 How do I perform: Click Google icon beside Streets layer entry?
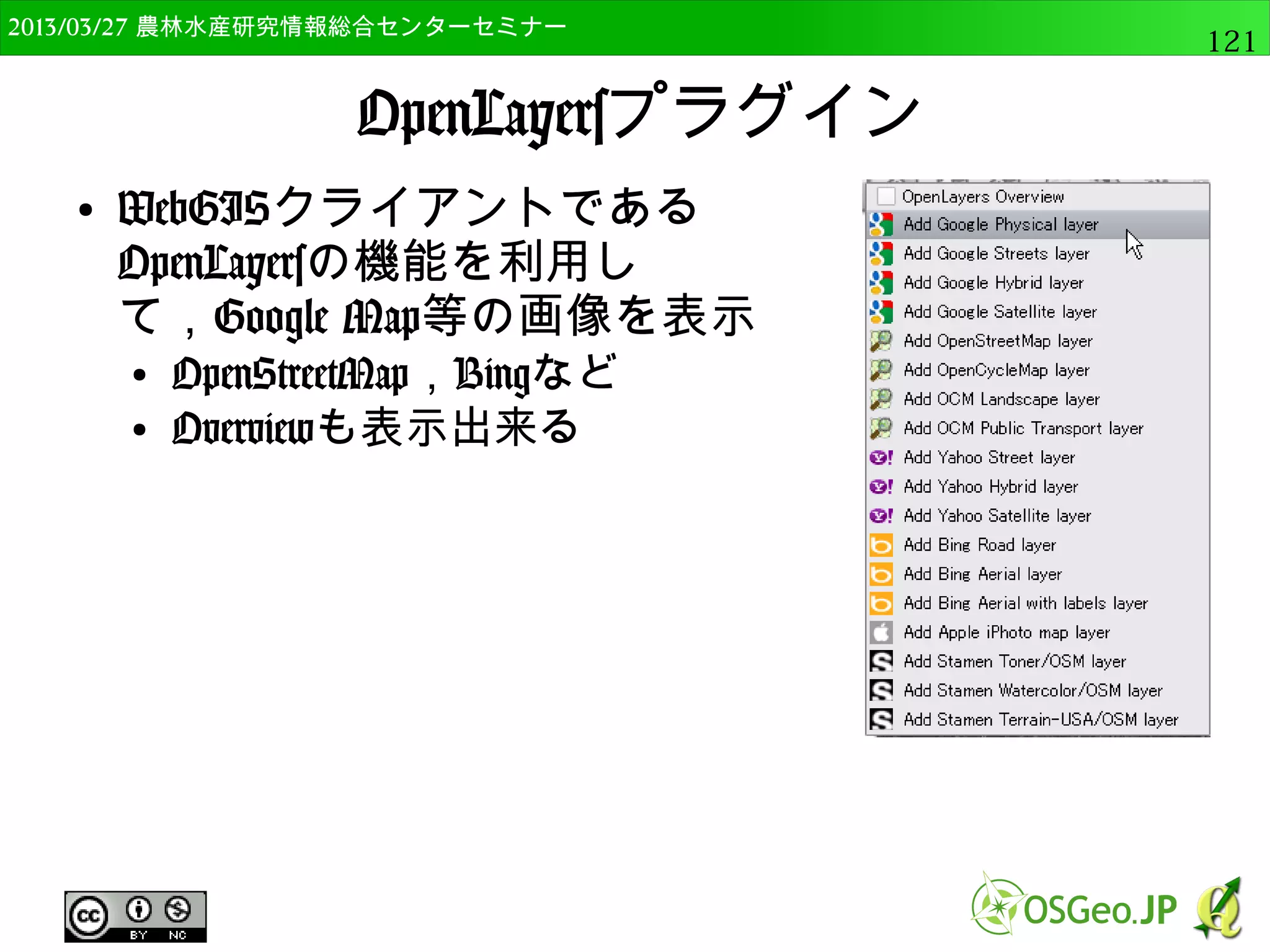(881, 254)
